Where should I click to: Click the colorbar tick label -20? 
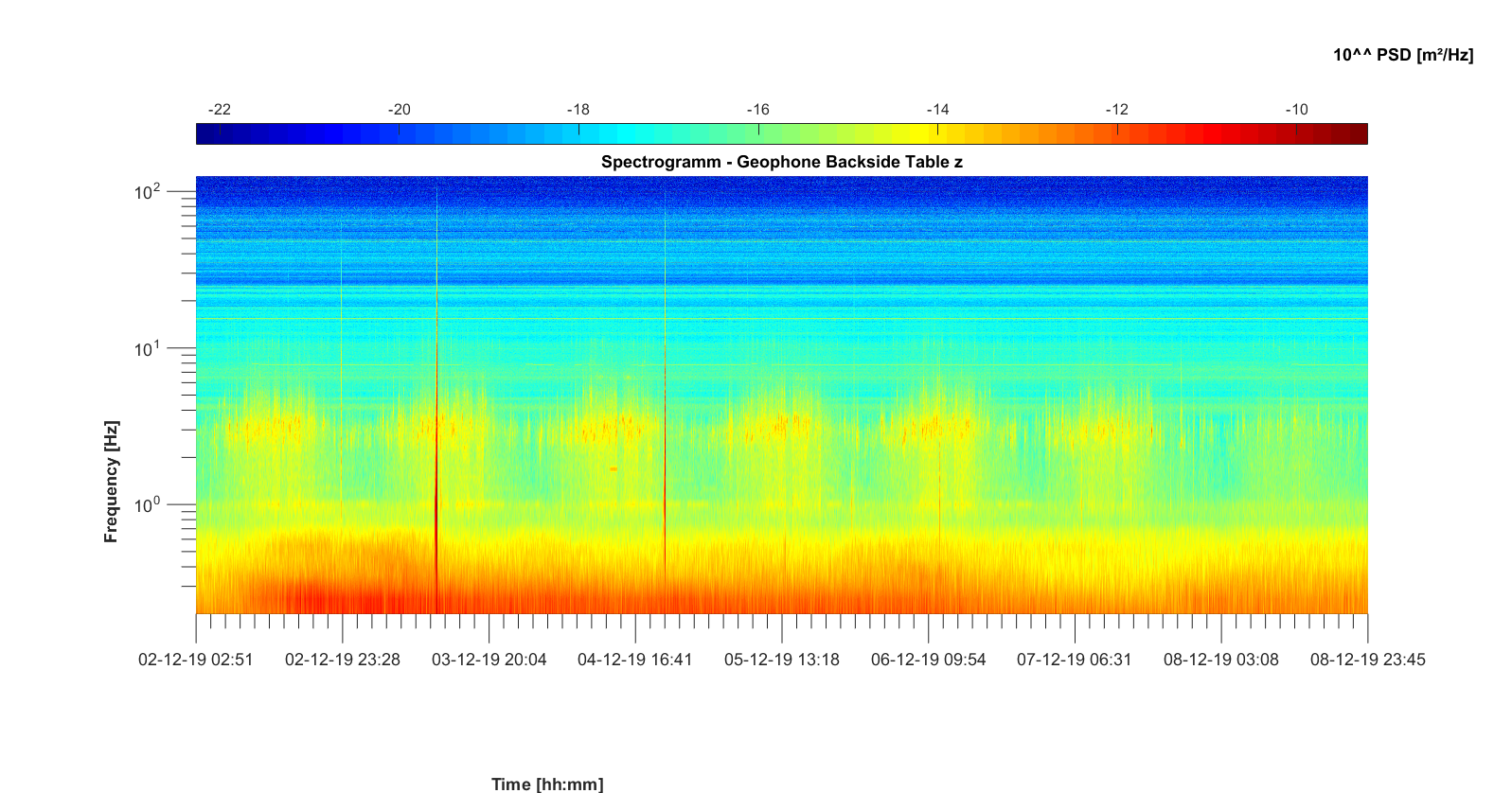point(399,110)
